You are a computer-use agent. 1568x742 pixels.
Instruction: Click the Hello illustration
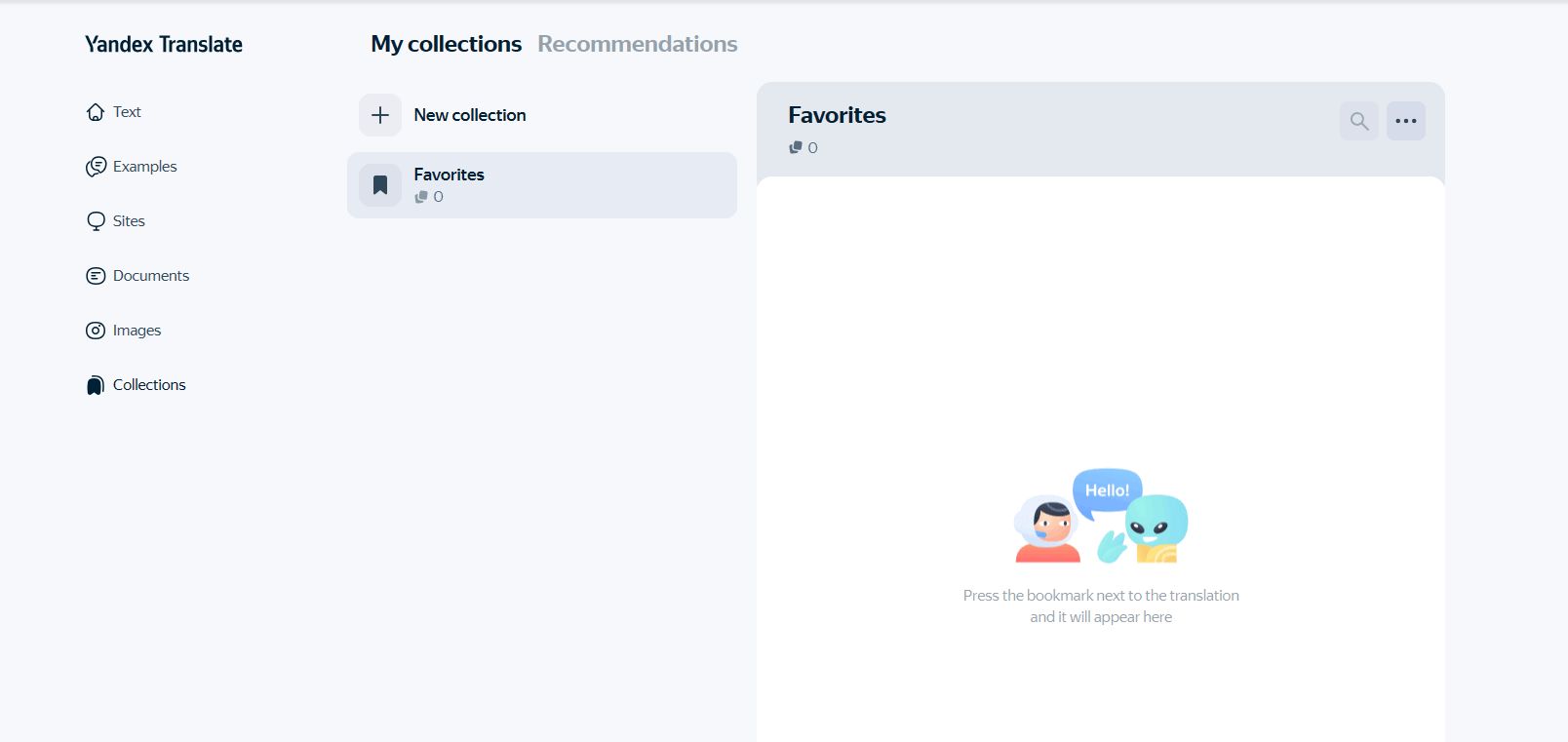point(1101,517)
